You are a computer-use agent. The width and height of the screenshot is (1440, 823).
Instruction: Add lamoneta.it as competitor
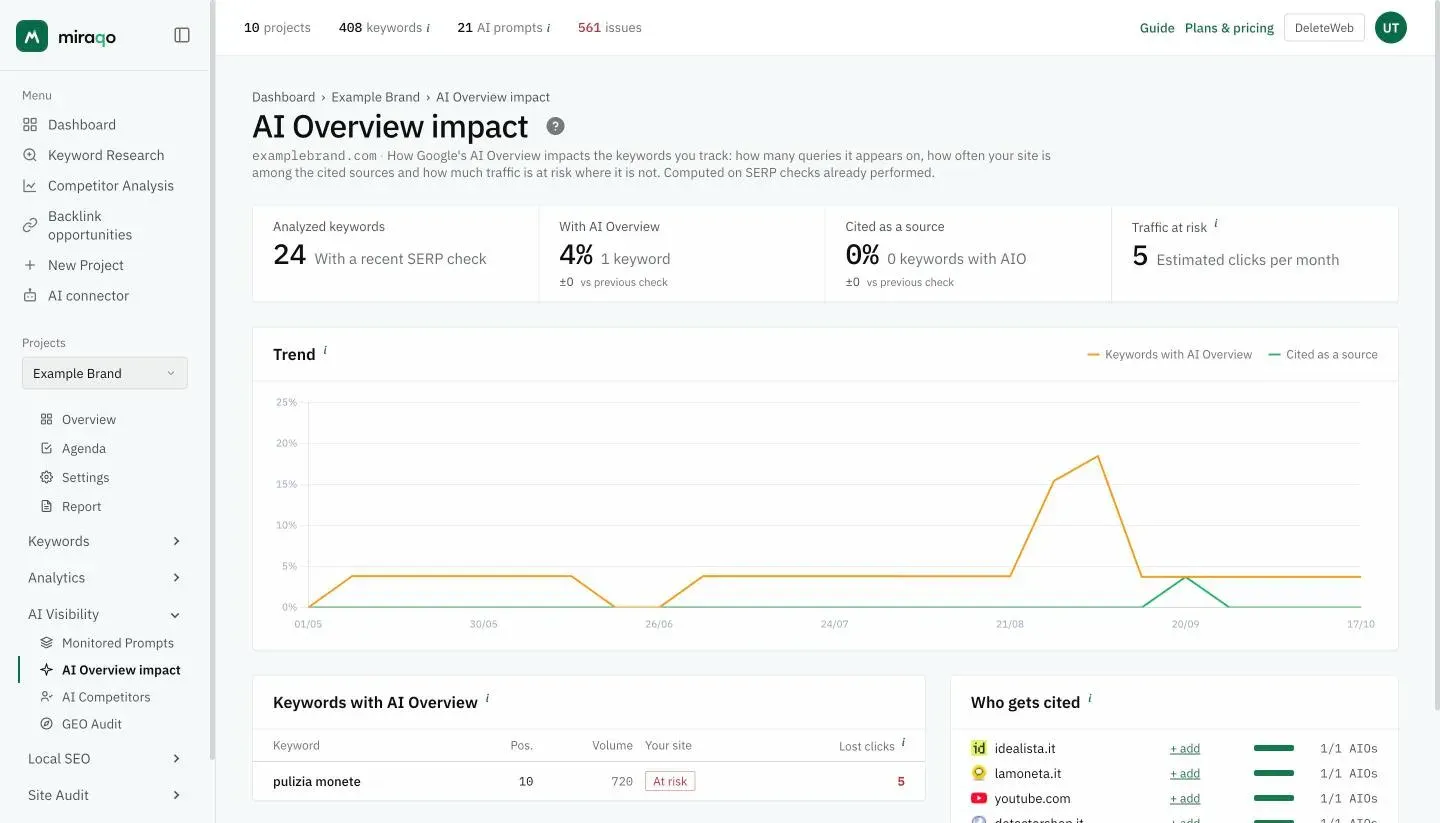pos(1185,773)
